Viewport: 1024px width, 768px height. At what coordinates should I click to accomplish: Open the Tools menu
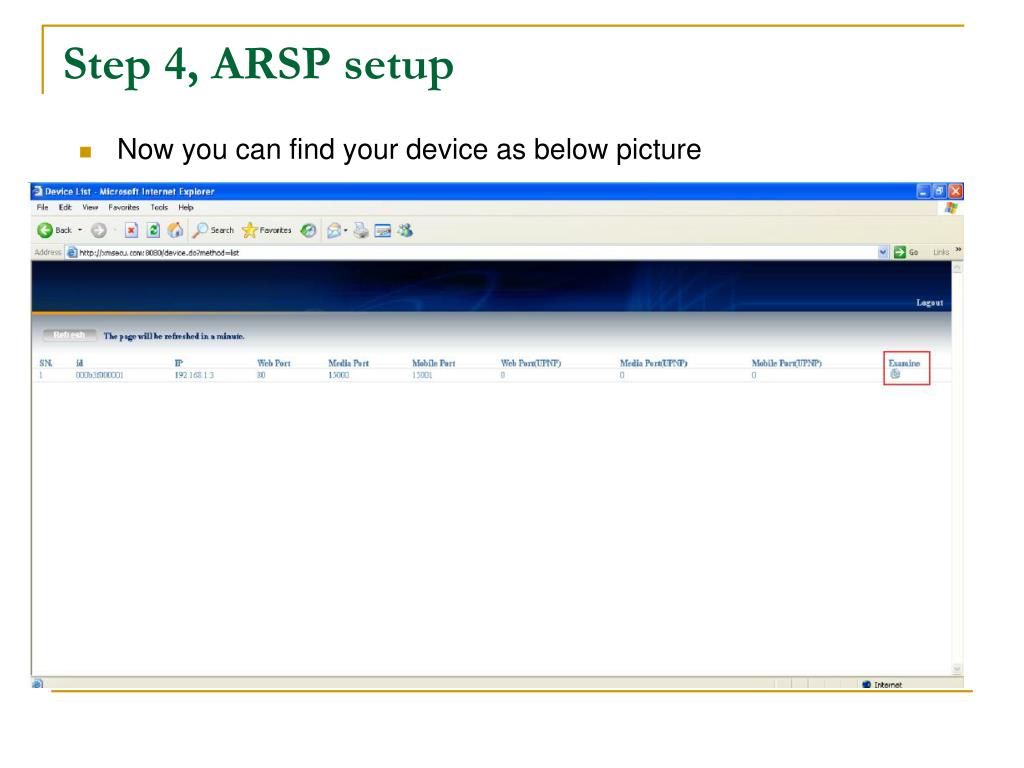click(159, 207)
